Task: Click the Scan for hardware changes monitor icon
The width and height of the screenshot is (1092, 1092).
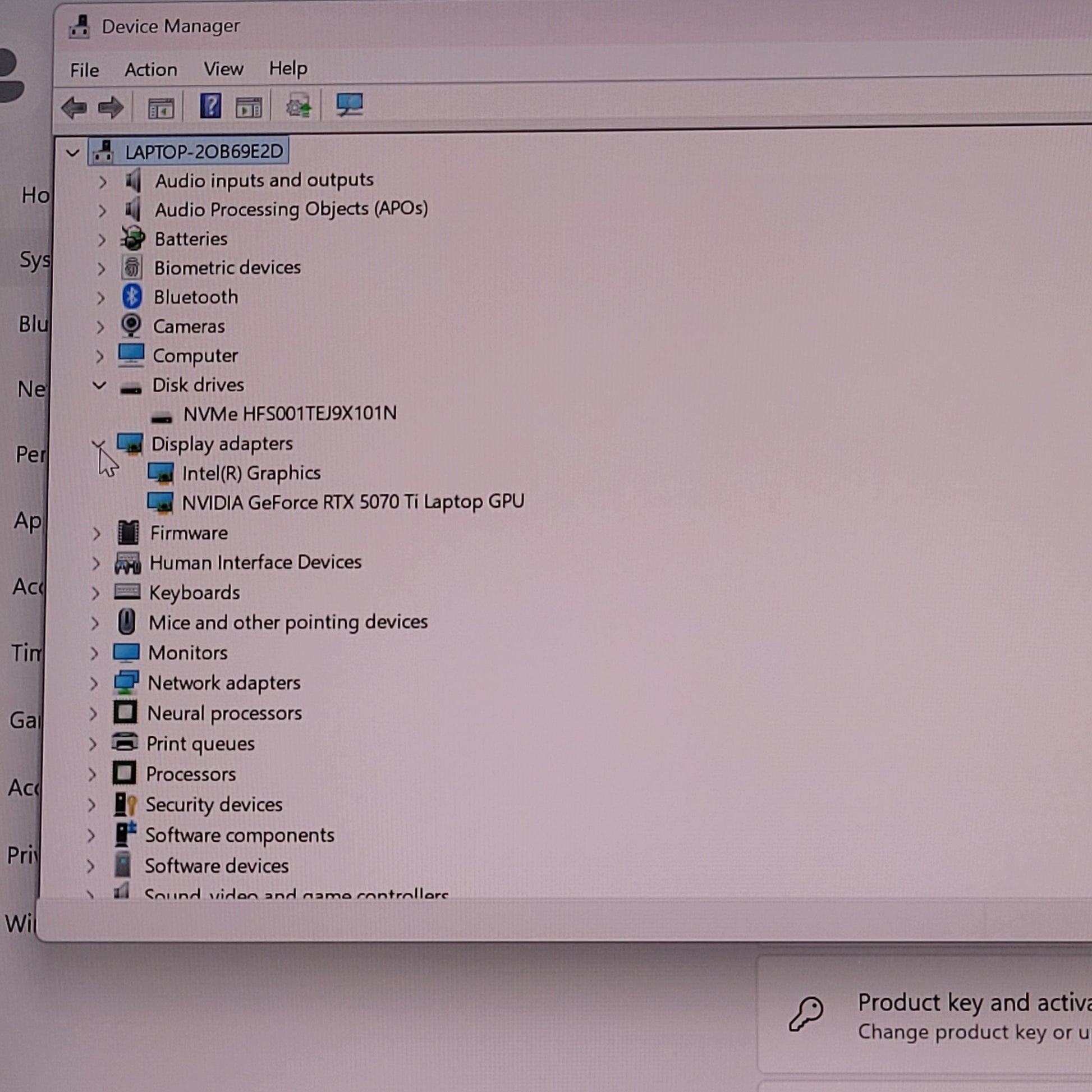Action: [x=349, y=104]
